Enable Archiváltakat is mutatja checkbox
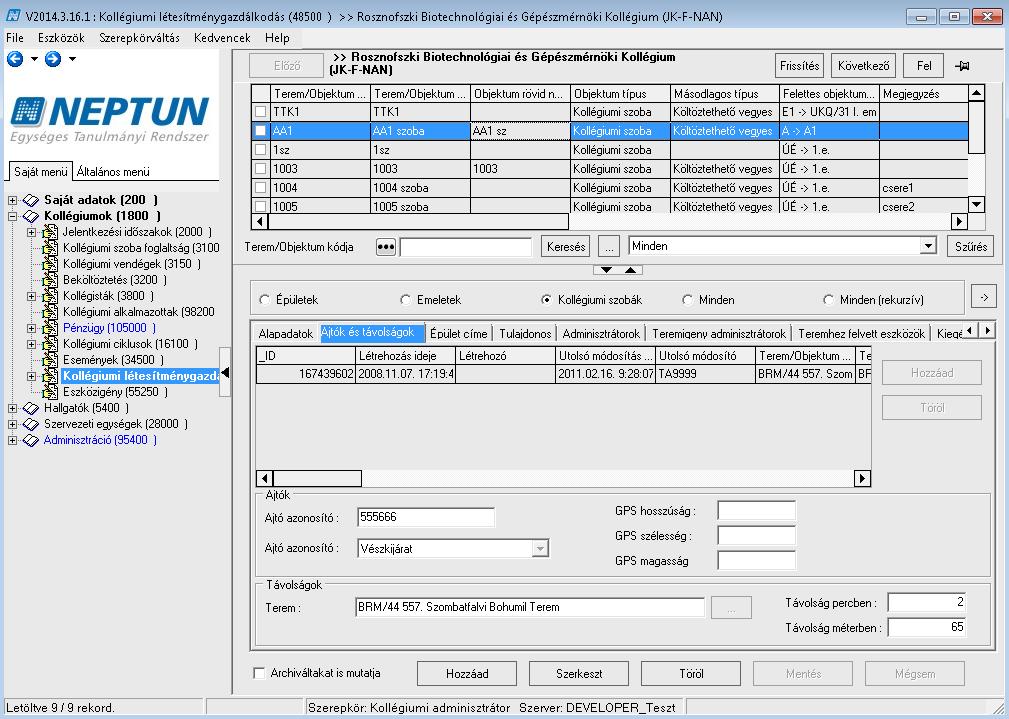Screen dimensions: 1009x719 point(259,673)
